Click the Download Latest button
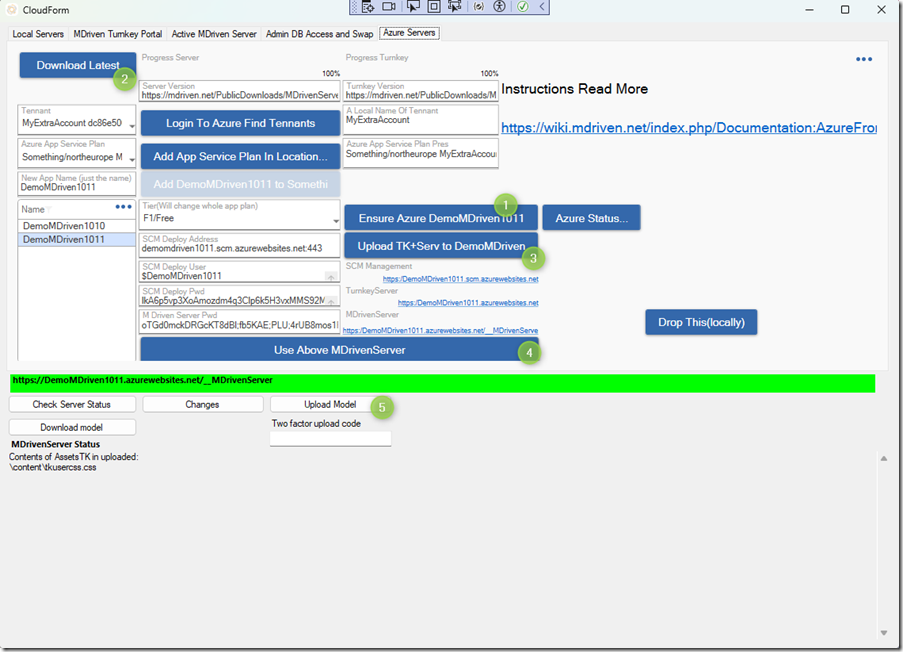The height and width of the screenshot is (652, 903). [78, 65]
